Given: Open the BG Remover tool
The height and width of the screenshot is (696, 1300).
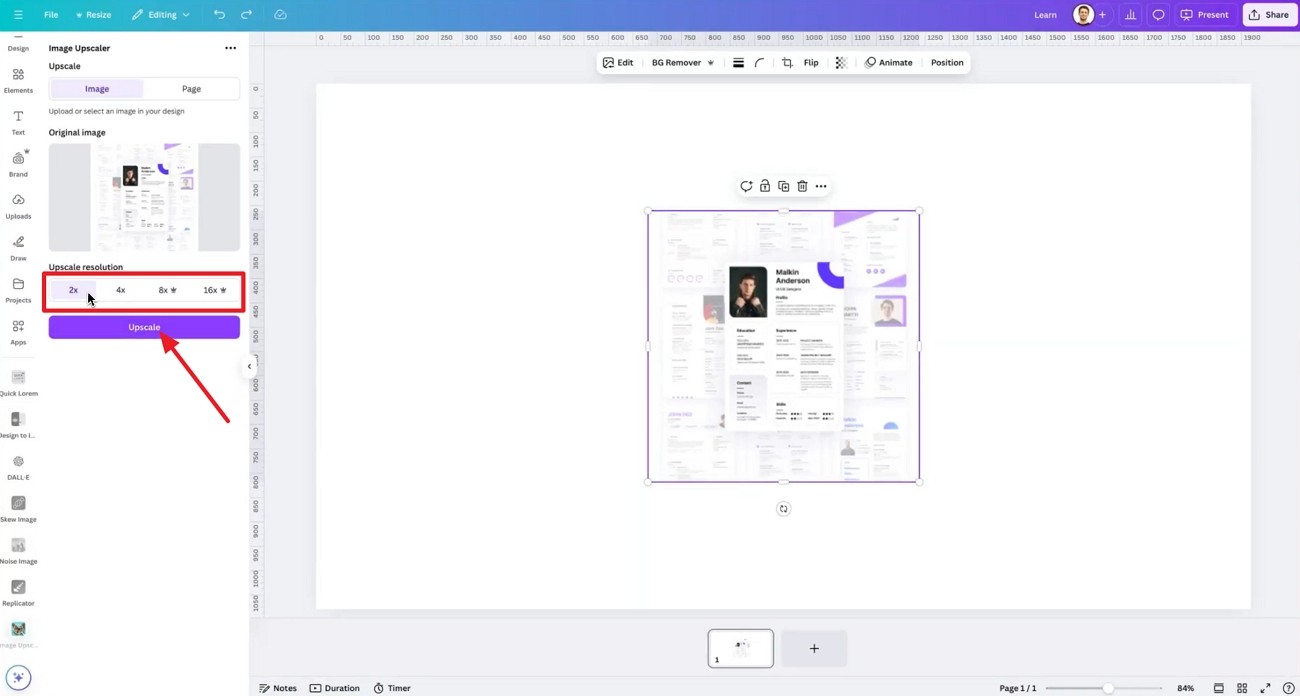Looking at the screenshot, I should (683, 63).
